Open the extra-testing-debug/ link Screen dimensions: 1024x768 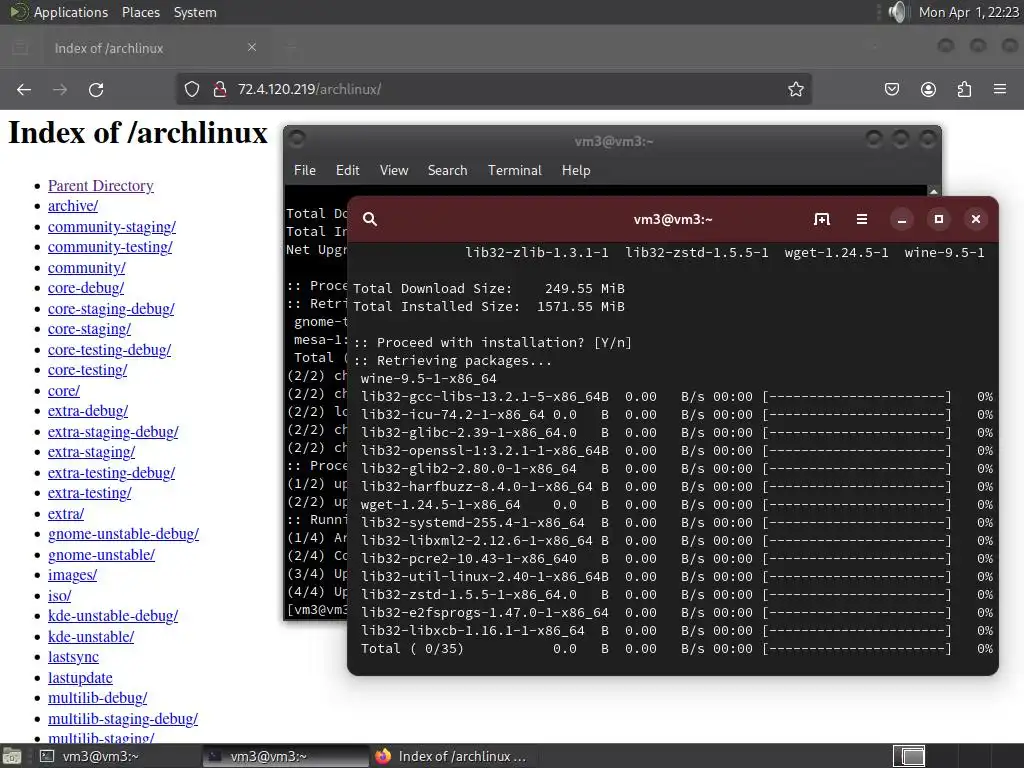coord(111,473)
